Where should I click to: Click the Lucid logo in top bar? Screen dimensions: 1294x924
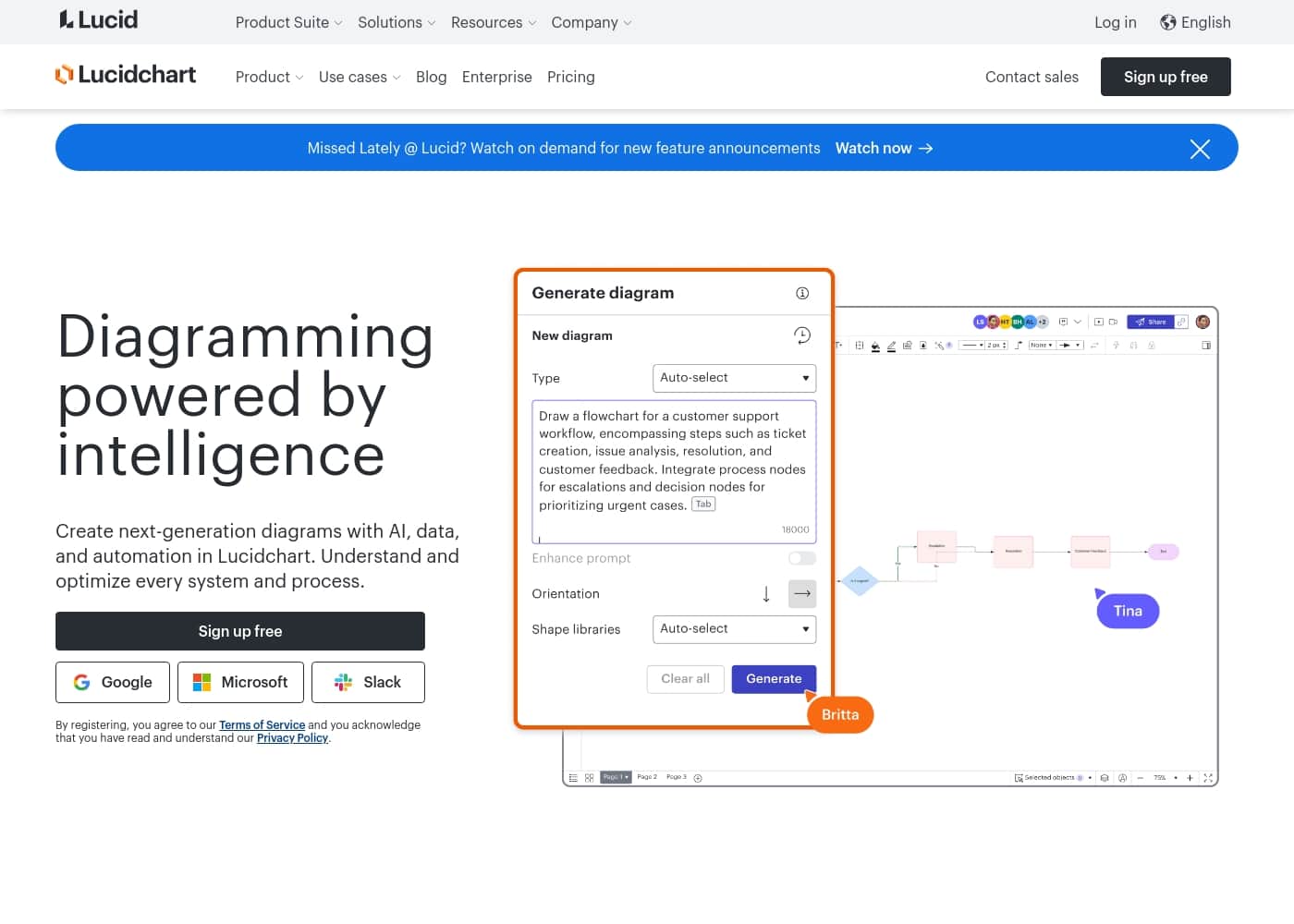pos(98,19)
